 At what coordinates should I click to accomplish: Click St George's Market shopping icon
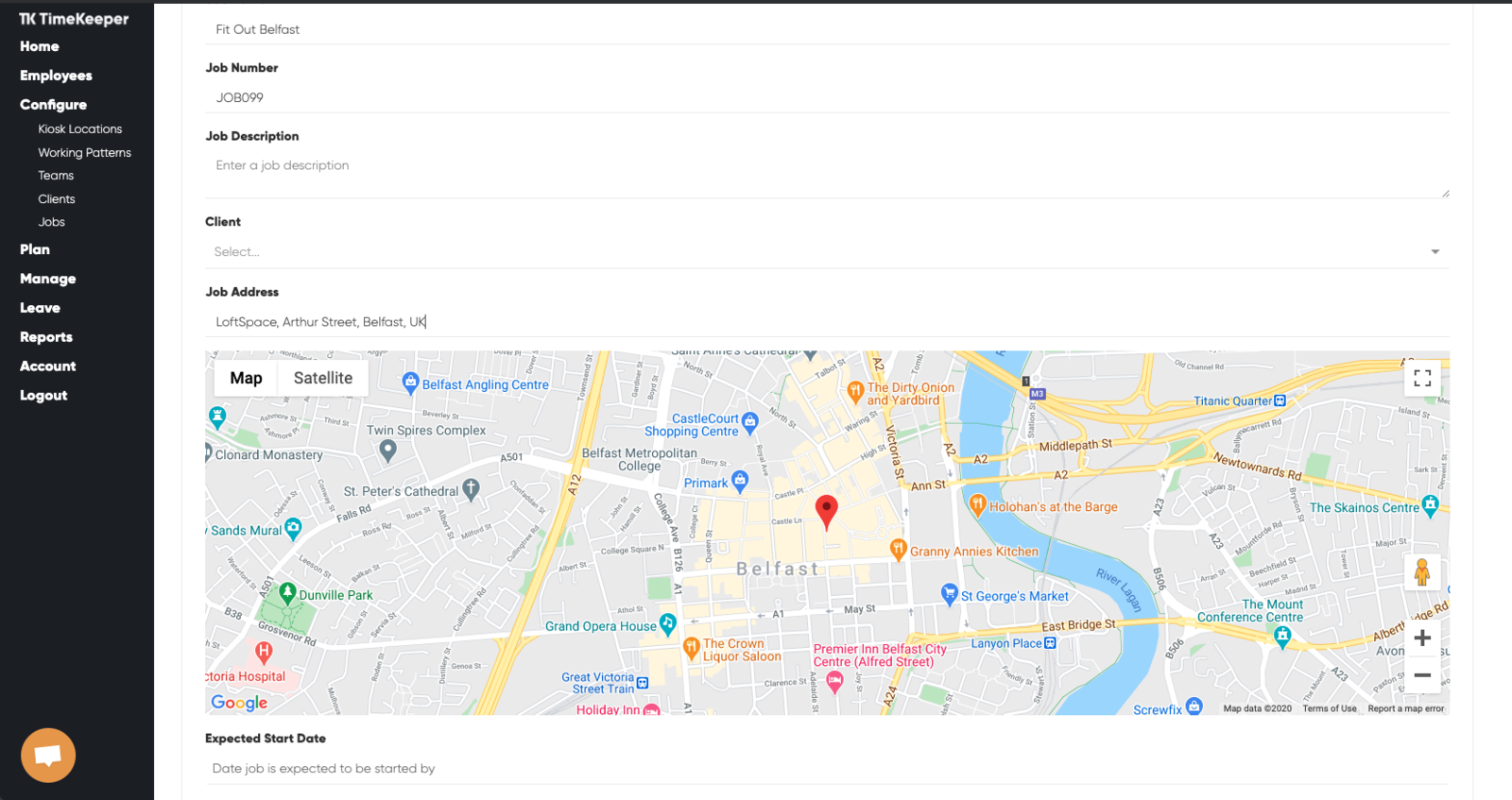coord(950,594)
